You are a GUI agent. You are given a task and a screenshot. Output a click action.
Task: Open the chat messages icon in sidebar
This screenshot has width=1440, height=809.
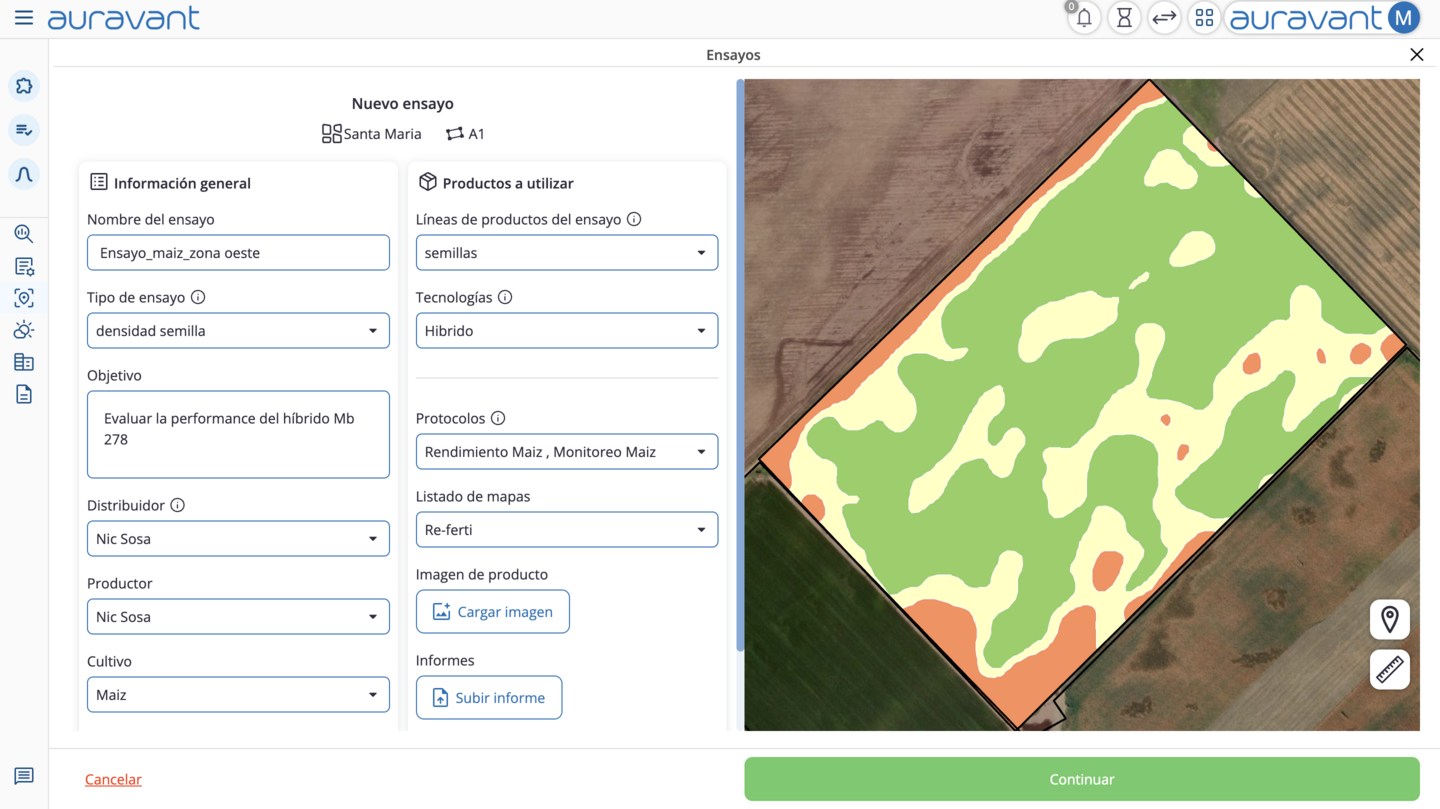pos(24,776)
